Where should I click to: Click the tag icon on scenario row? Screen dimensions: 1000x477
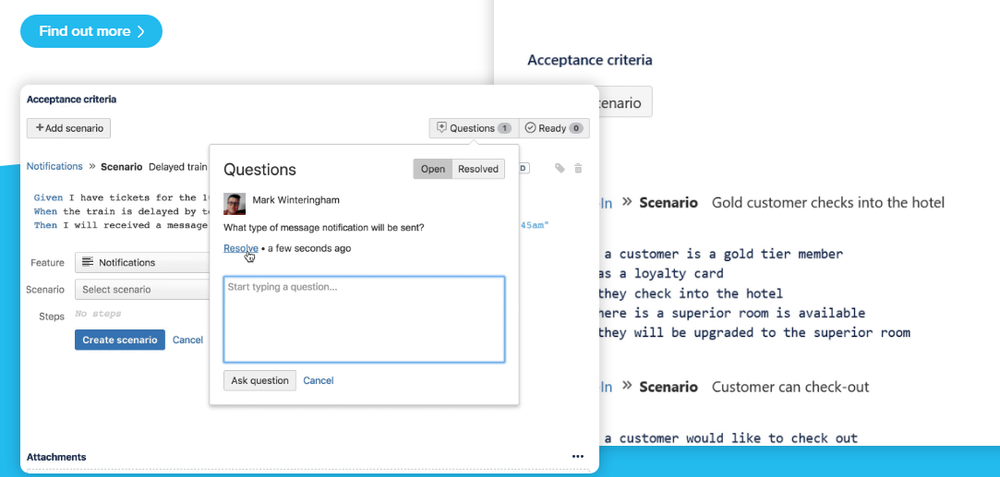tap(559, 168)
